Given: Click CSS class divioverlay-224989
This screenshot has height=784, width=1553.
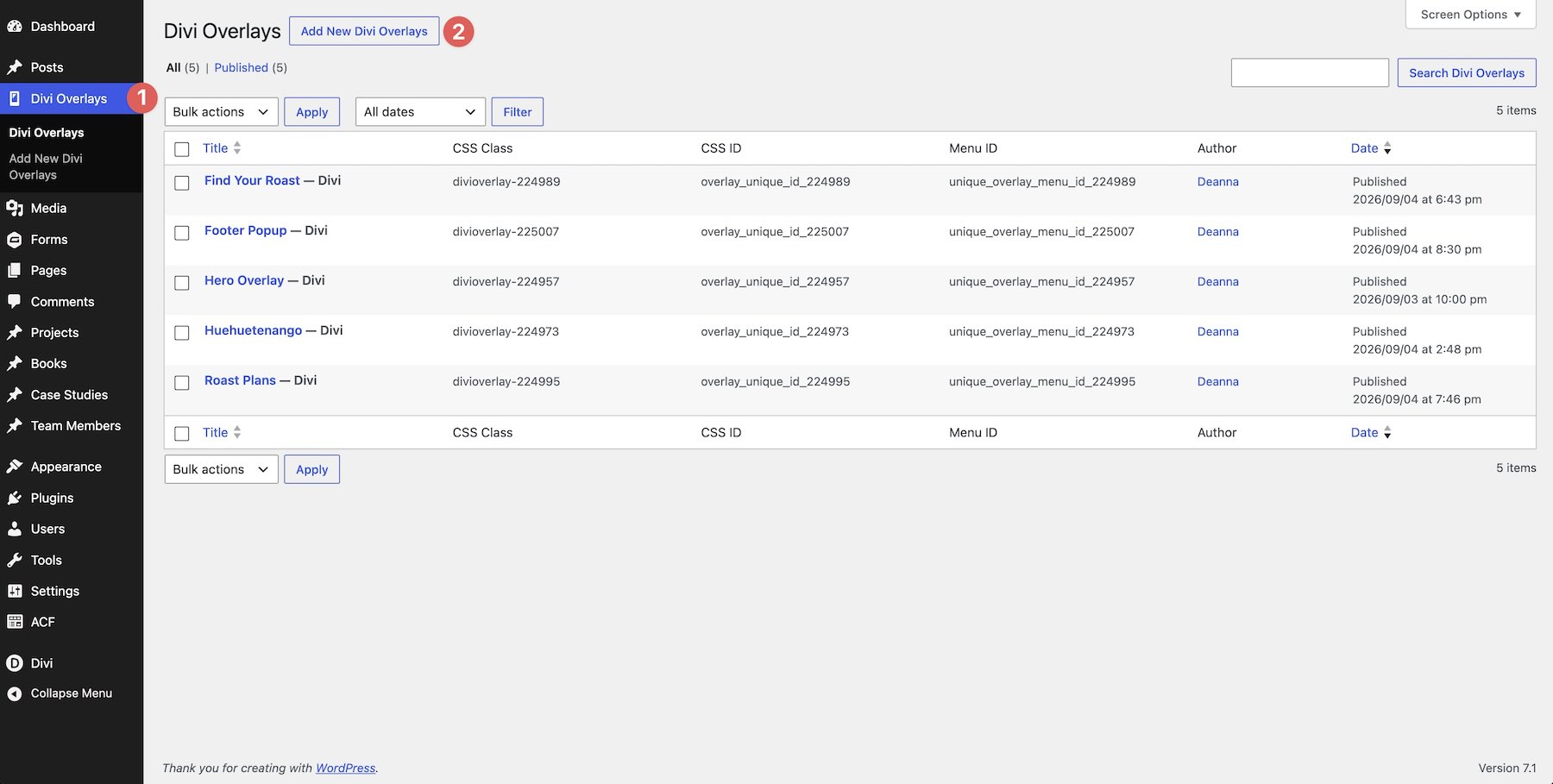Looking at the screenshot, I should click(506, 182).
